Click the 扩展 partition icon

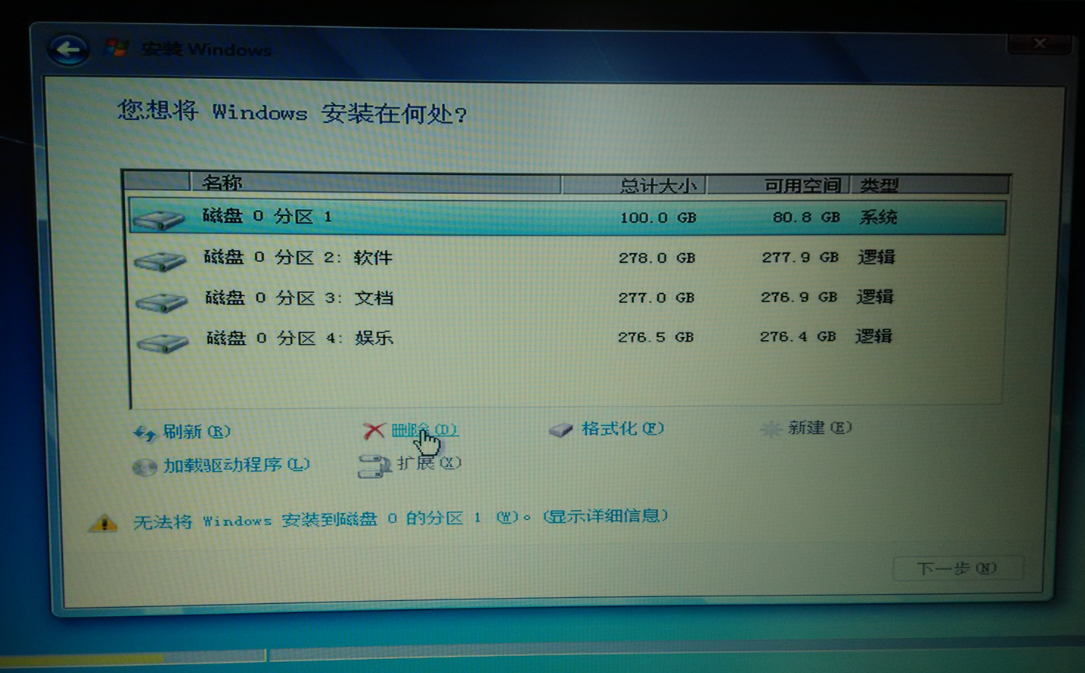[x=374, y=466]
